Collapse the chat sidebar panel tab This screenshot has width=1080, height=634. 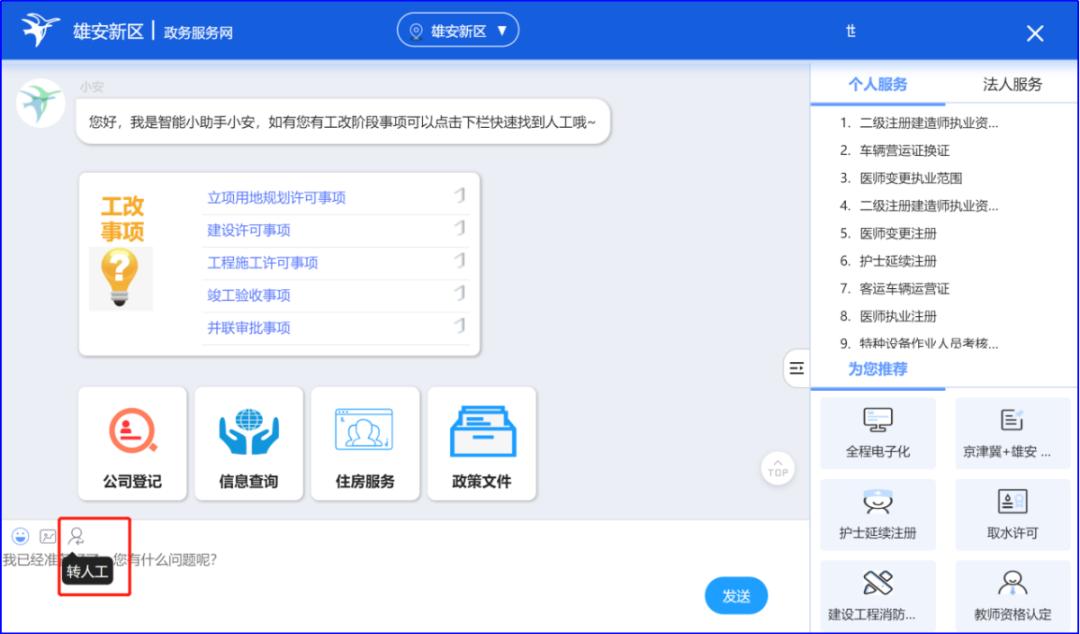coord(795,368)
